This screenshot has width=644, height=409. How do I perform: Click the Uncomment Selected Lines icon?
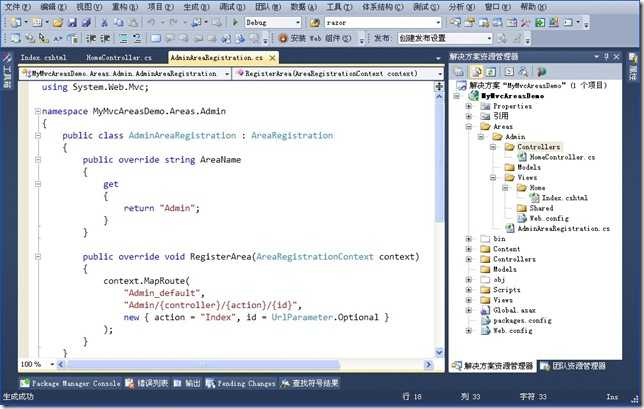pos(137,39)
